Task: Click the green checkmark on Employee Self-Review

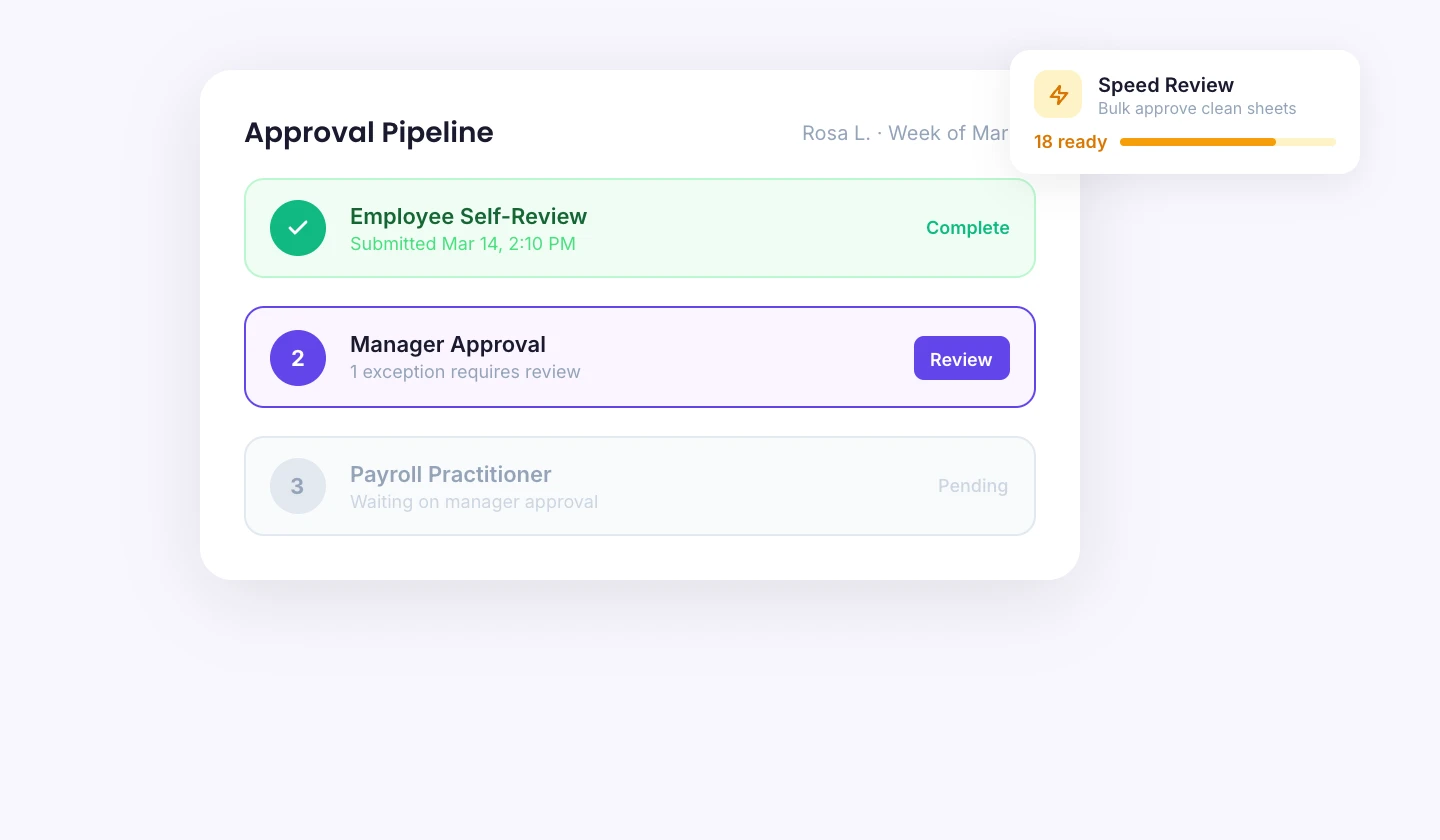Action: pos(298,228)
